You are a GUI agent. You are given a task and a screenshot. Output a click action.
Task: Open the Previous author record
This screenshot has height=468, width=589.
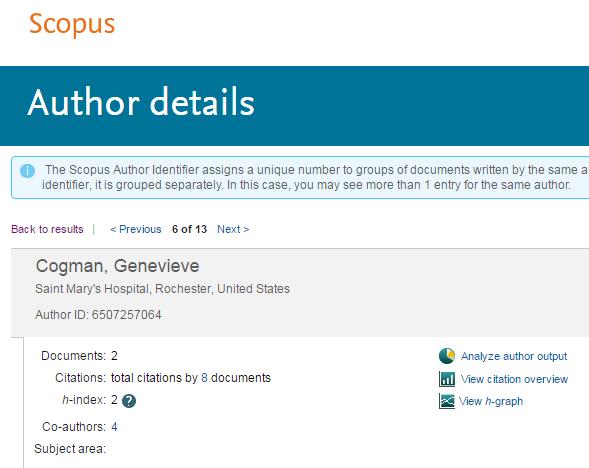coord(136,229)
